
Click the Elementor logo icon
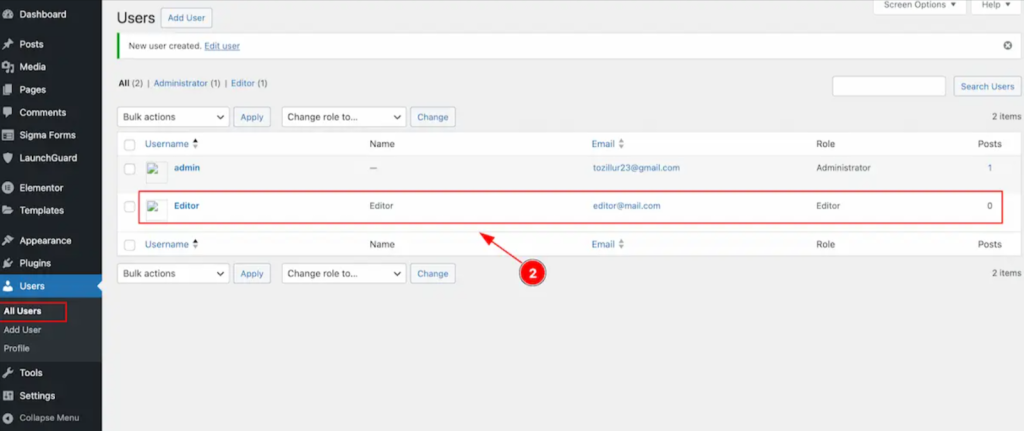pyautogui.click(x=8, y=188)
